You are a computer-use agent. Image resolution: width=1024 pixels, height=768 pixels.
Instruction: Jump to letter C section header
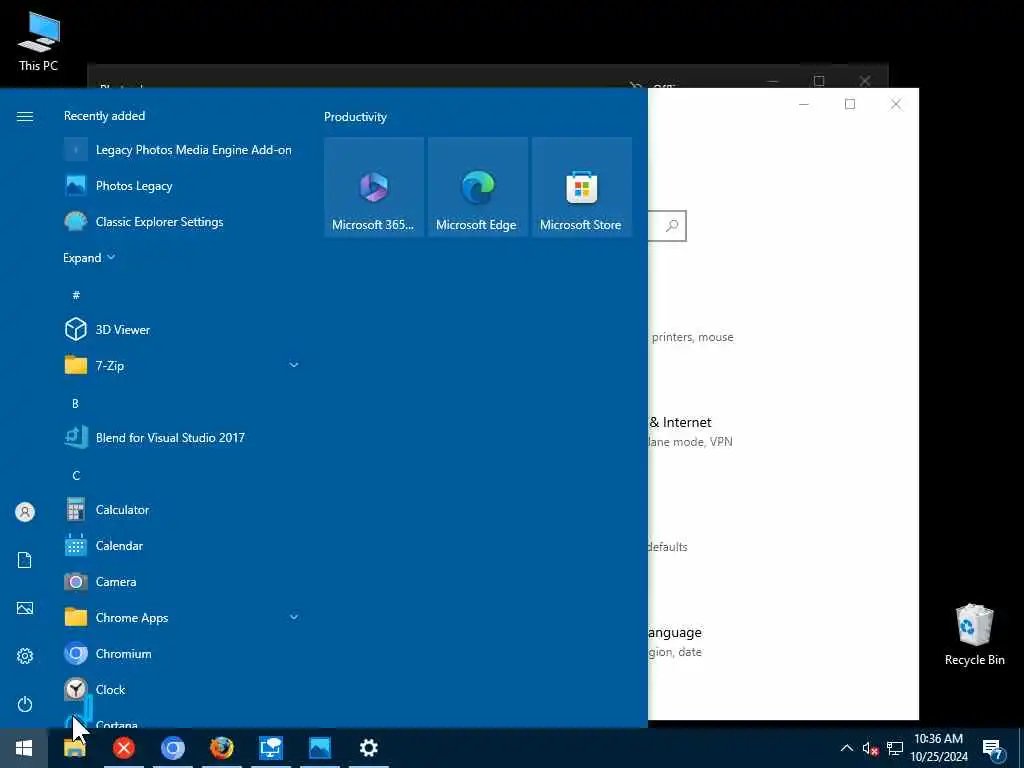(x=76, y=475)
